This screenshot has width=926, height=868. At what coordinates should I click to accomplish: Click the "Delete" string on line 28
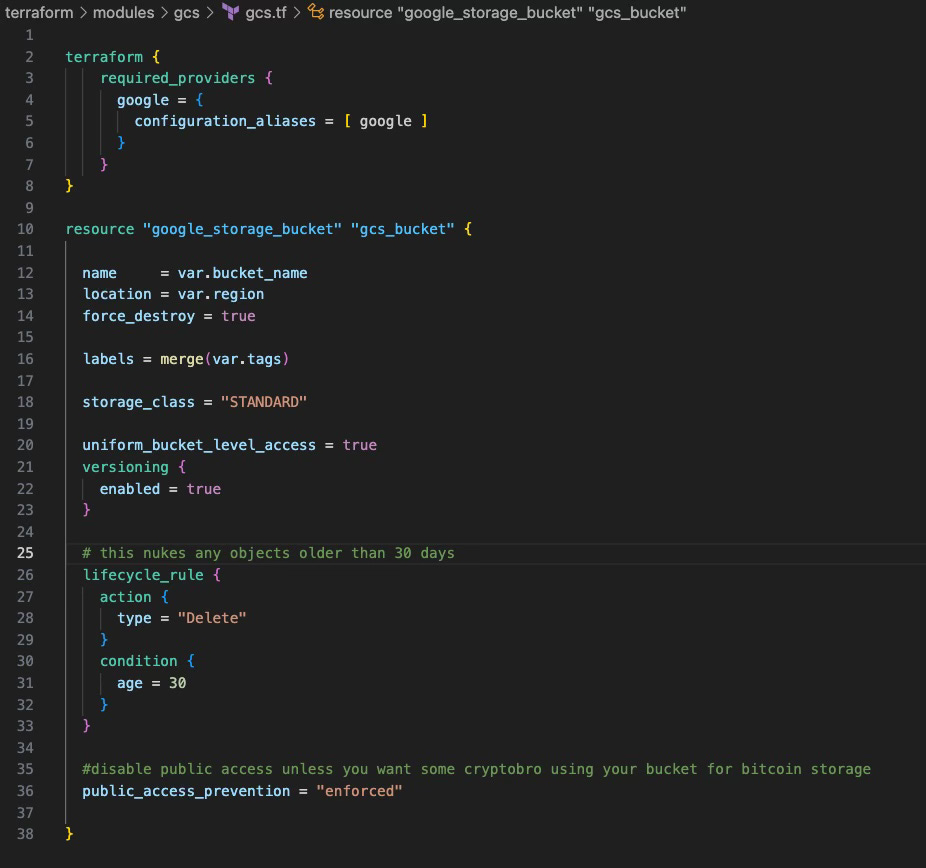tap(212, 618)
